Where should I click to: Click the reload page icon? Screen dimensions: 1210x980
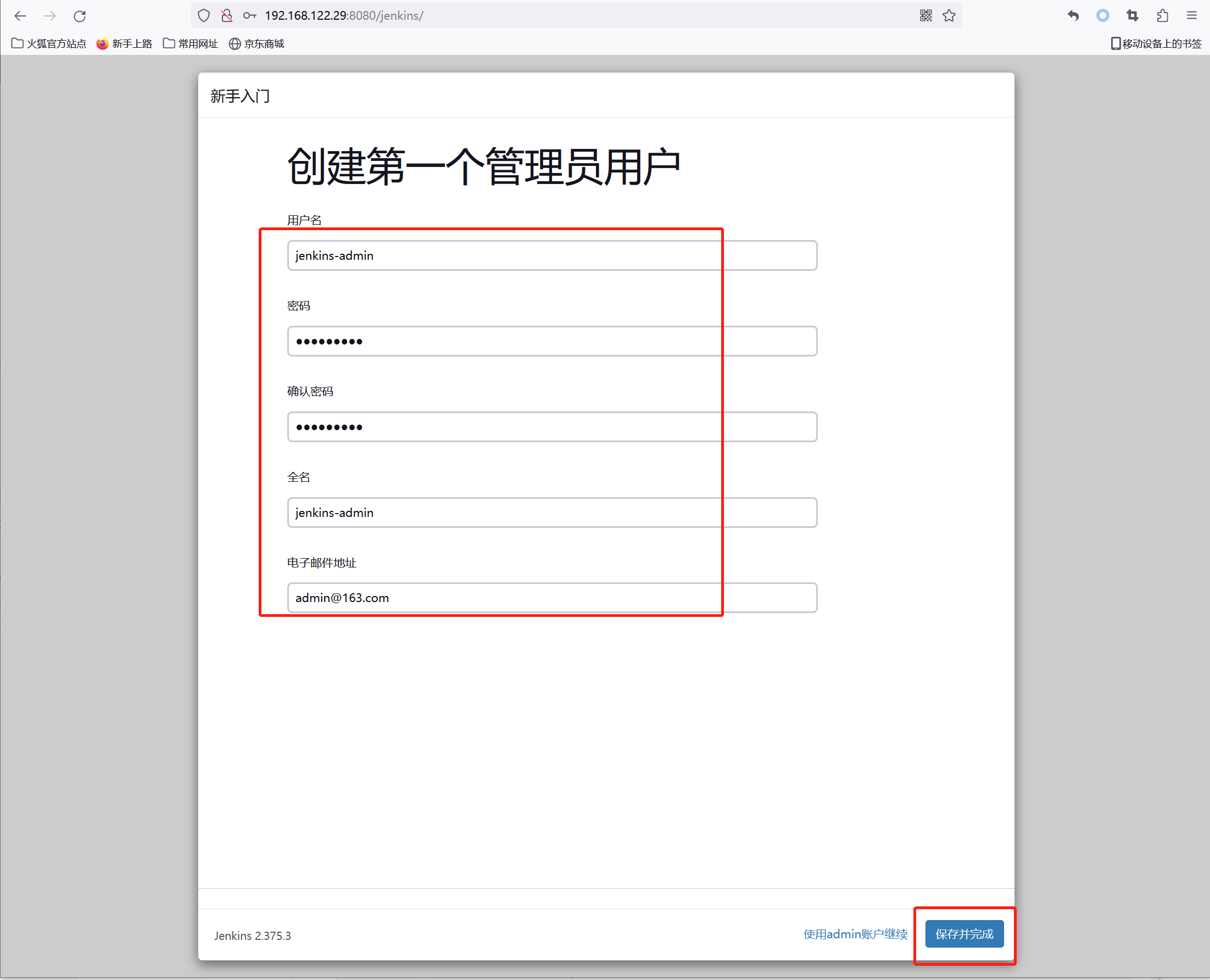click(80, 16)
